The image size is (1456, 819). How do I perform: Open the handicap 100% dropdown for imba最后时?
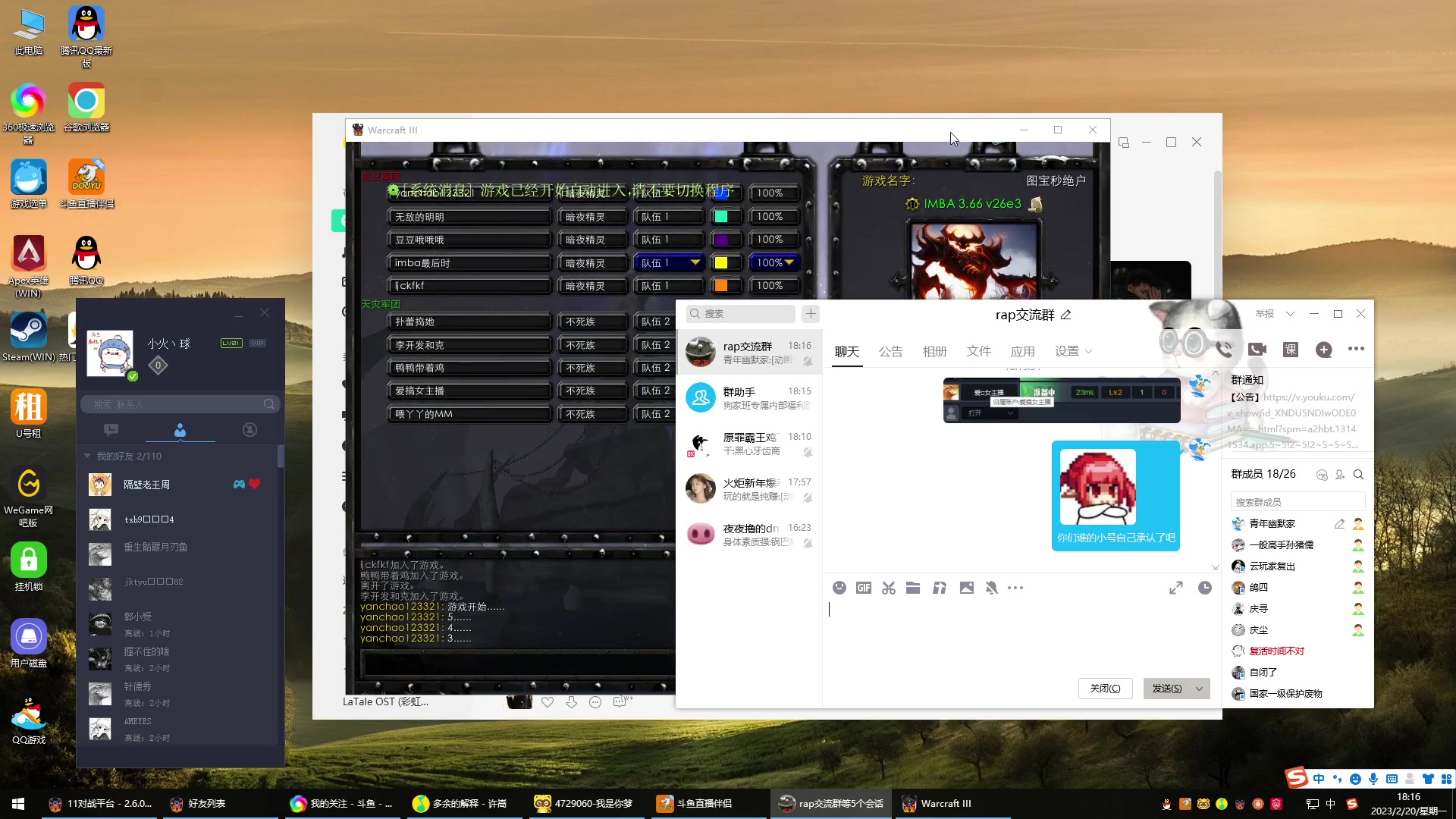point(775,263)
